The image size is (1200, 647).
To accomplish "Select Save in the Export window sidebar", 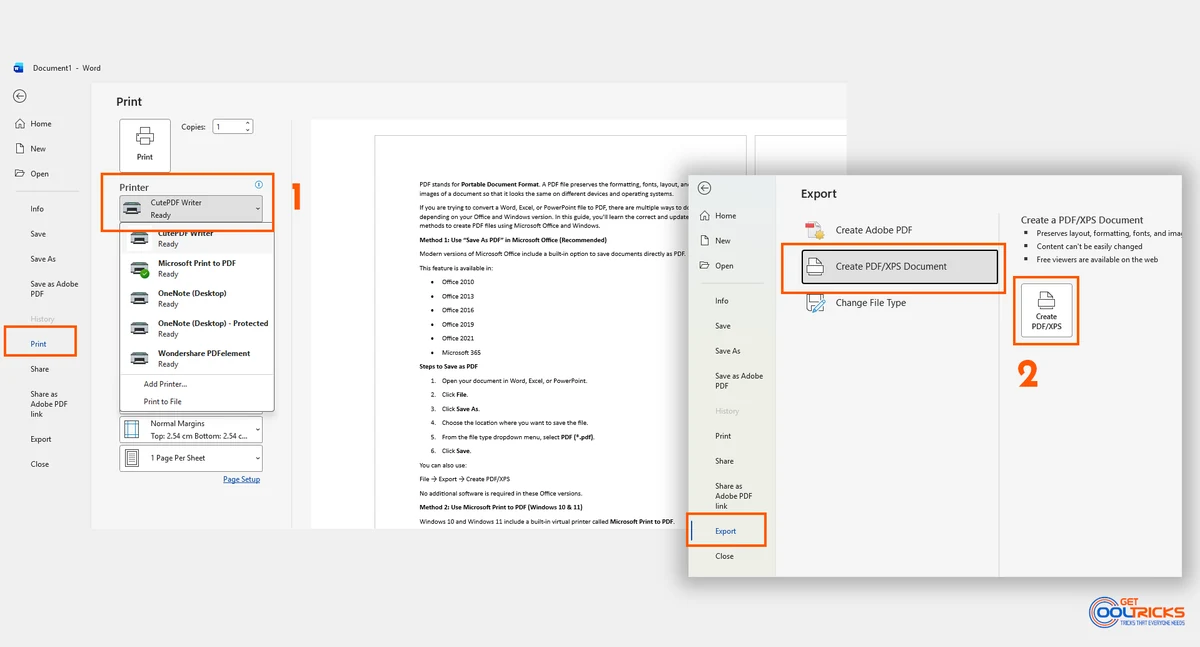I will pos(723,326).
